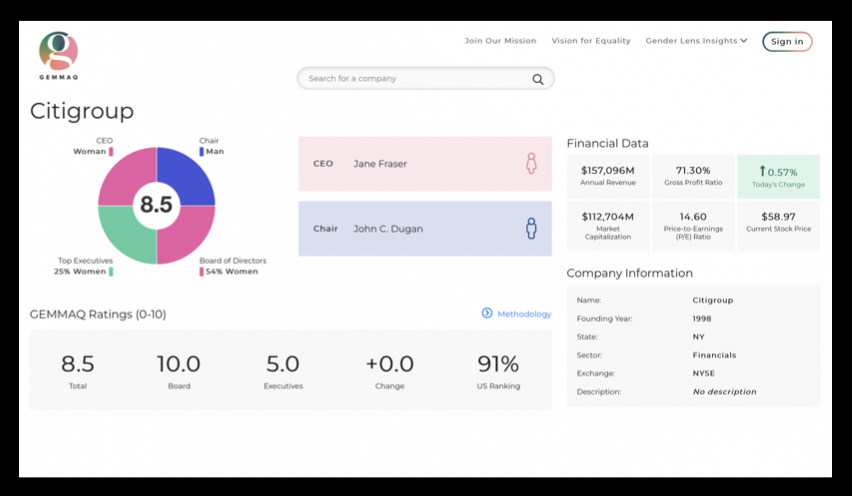Click the GEMMAQ Ratings (0-10) heading

tap(98, 315)
